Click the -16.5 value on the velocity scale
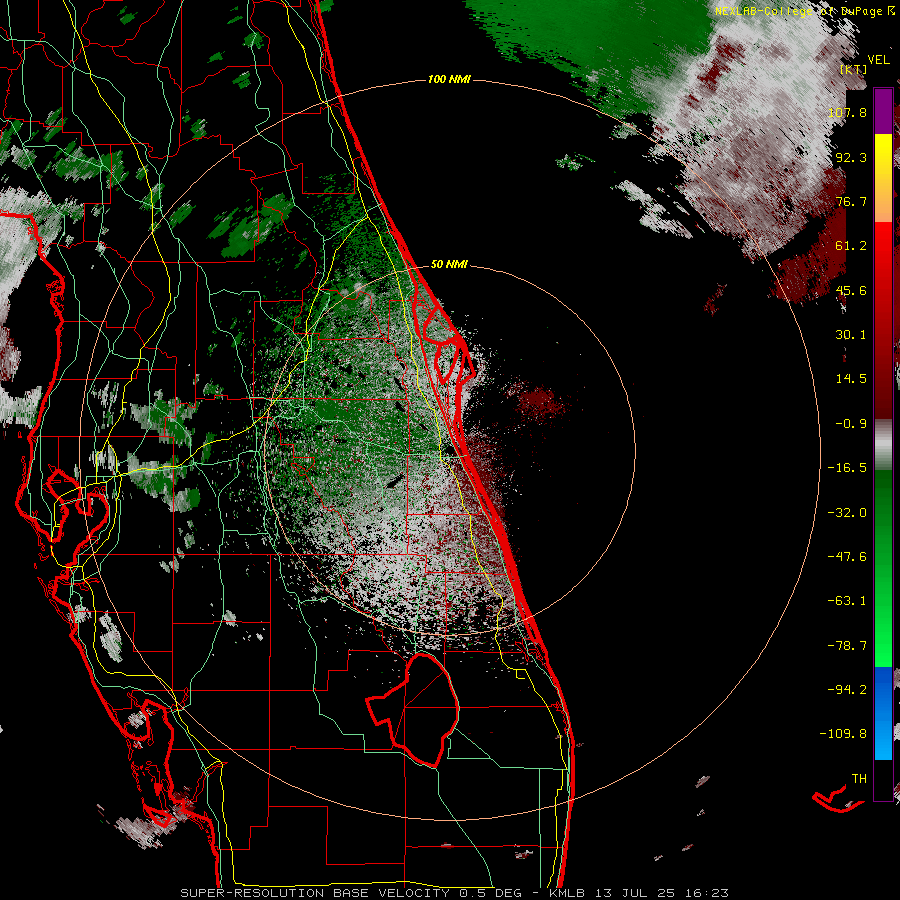900x900 pixels. (847, 468)
